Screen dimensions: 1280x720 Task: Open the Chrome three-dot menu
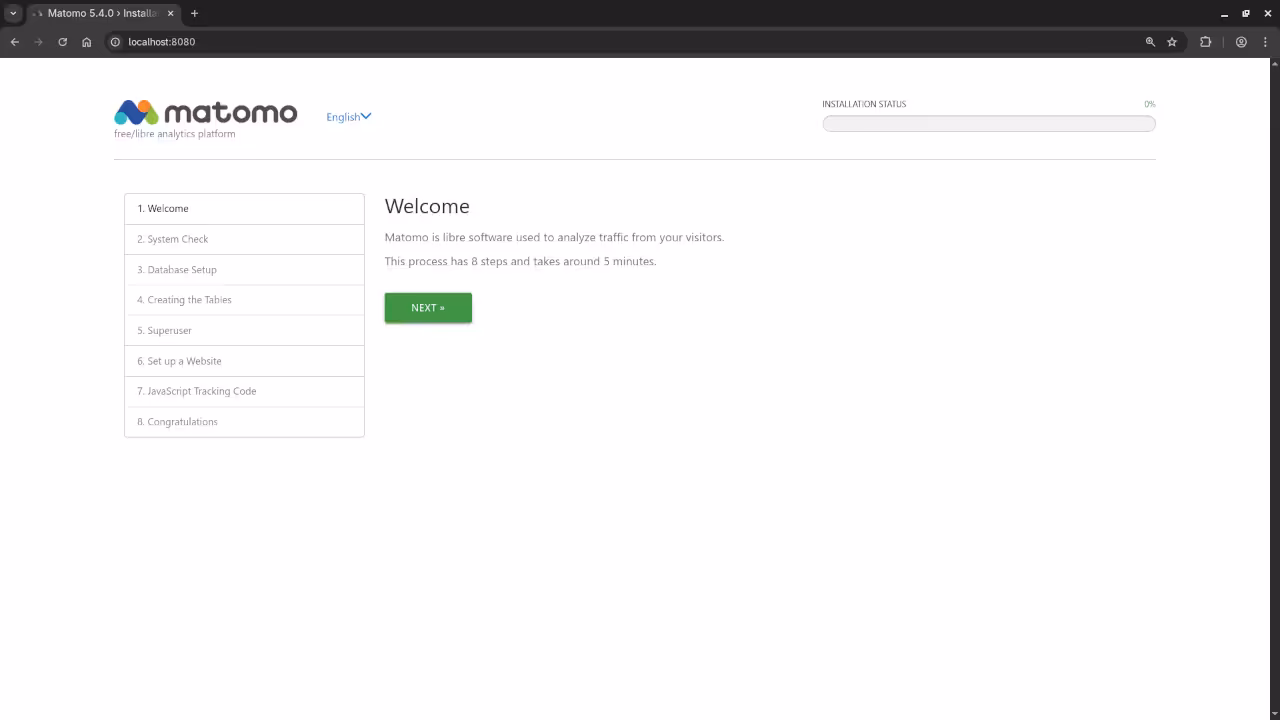click(1265, 42)
